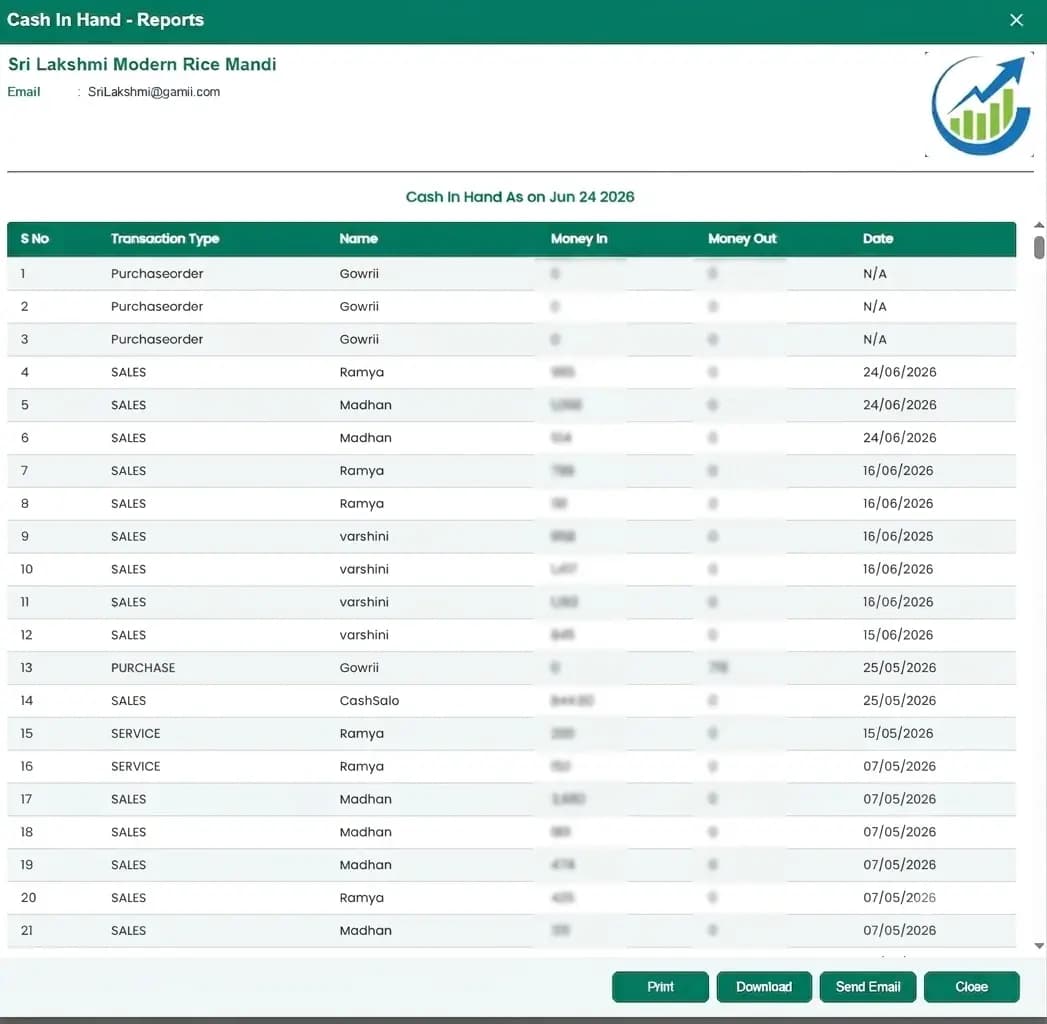Viewport: 1047px width, 1024px height.
Task: Click the Send Email button
Action: click(867, 987)
